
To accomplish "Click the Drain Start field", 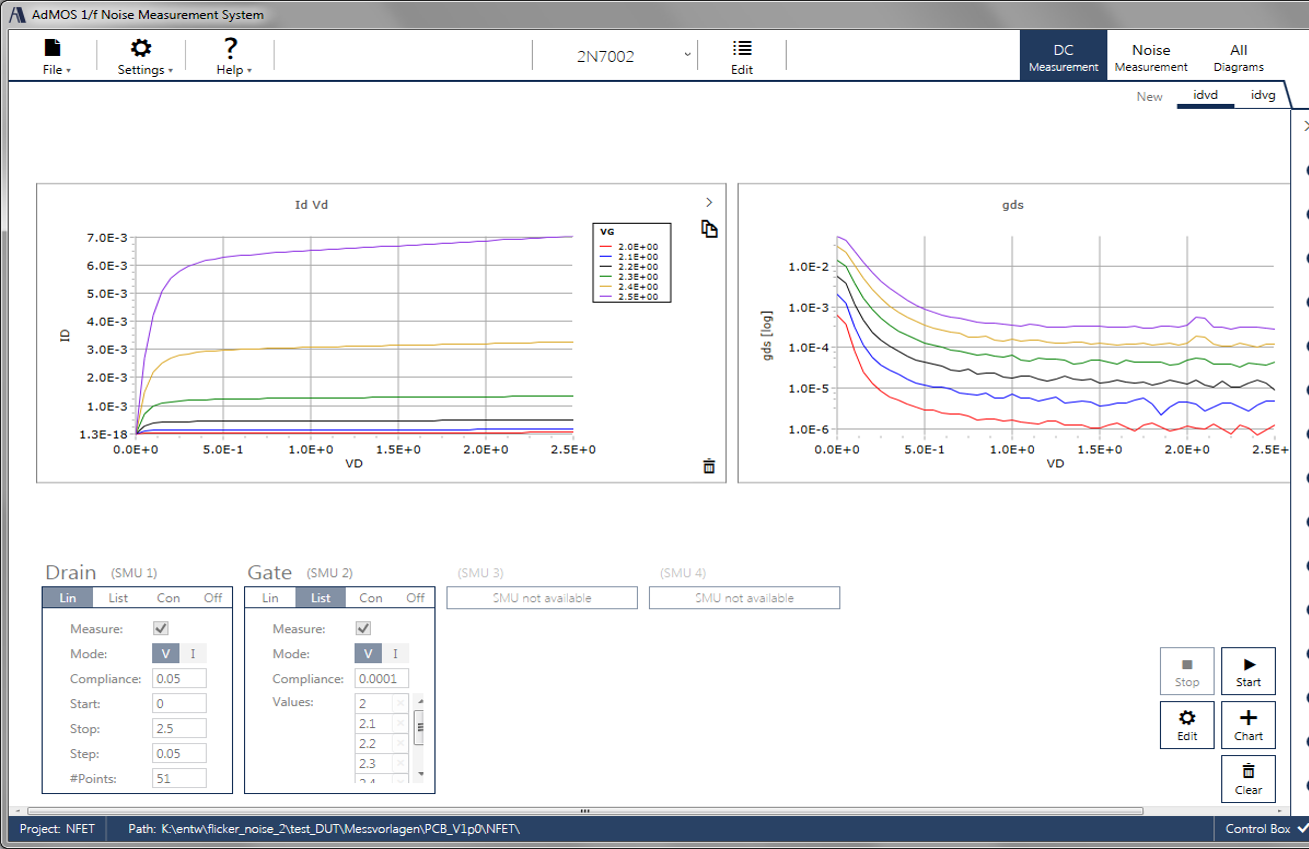I will click(x=180, y=704).
